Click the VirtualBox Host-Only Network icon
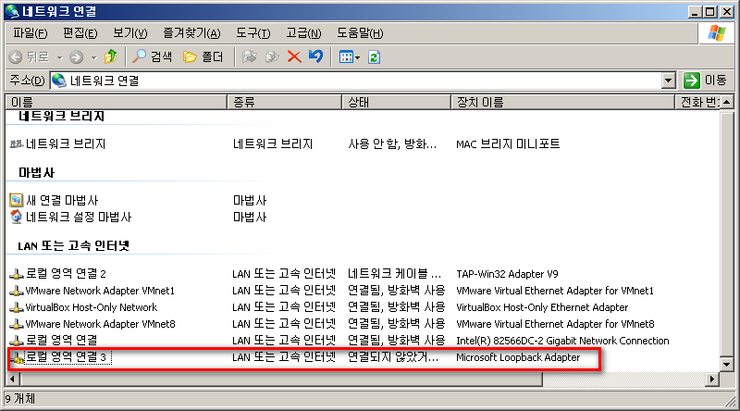The image size is (740, 411). point(17,307)
